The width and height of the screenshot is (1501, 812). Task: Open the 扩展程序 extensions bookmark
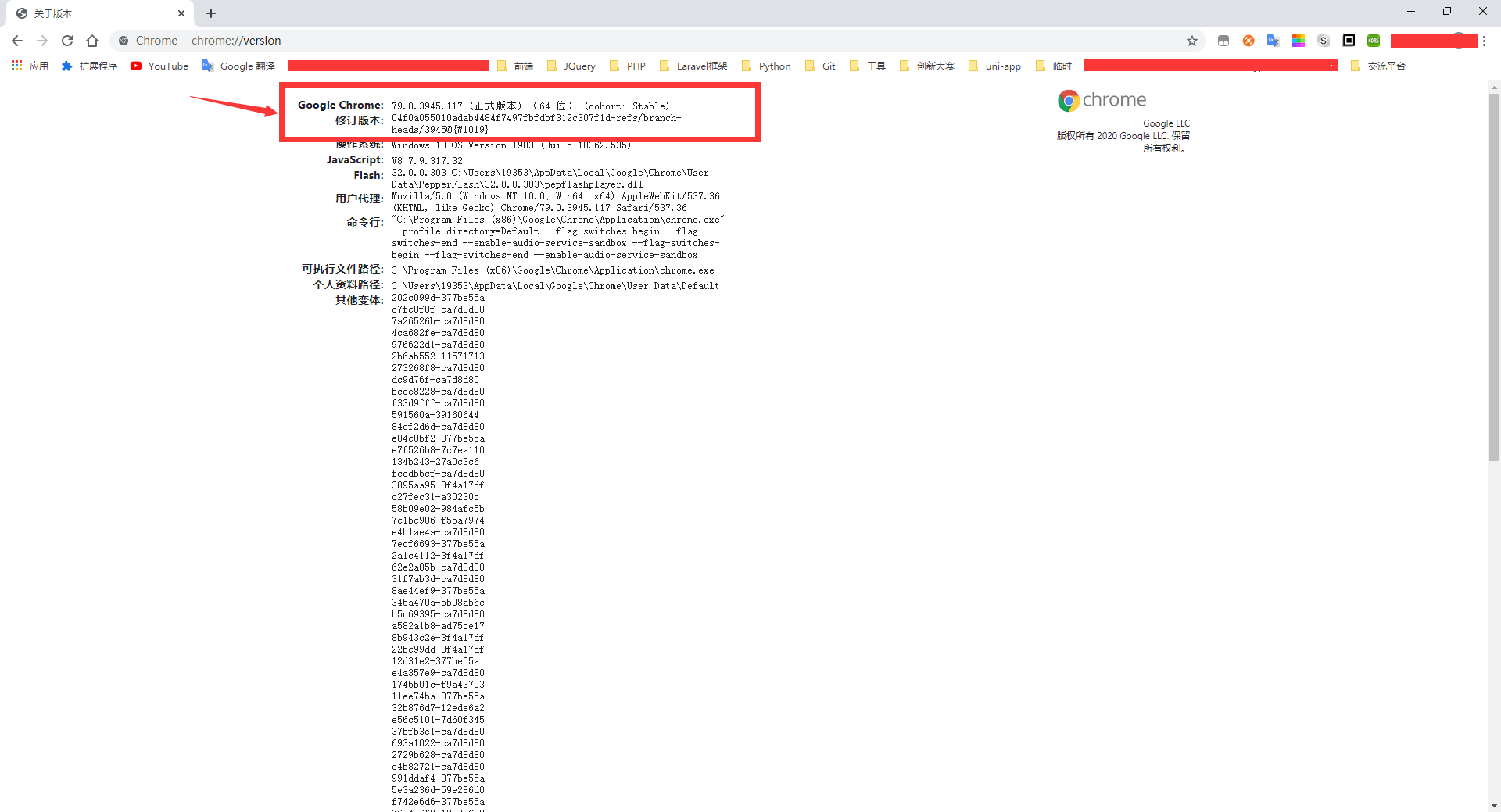click(x=89, y=66)
